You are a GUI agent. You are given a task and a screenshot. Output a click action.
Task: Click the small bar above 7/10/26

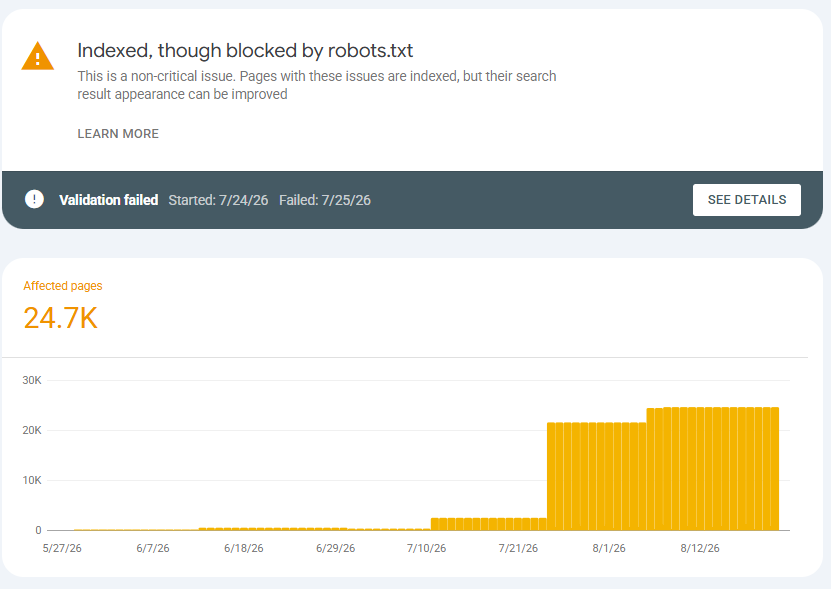427,529
